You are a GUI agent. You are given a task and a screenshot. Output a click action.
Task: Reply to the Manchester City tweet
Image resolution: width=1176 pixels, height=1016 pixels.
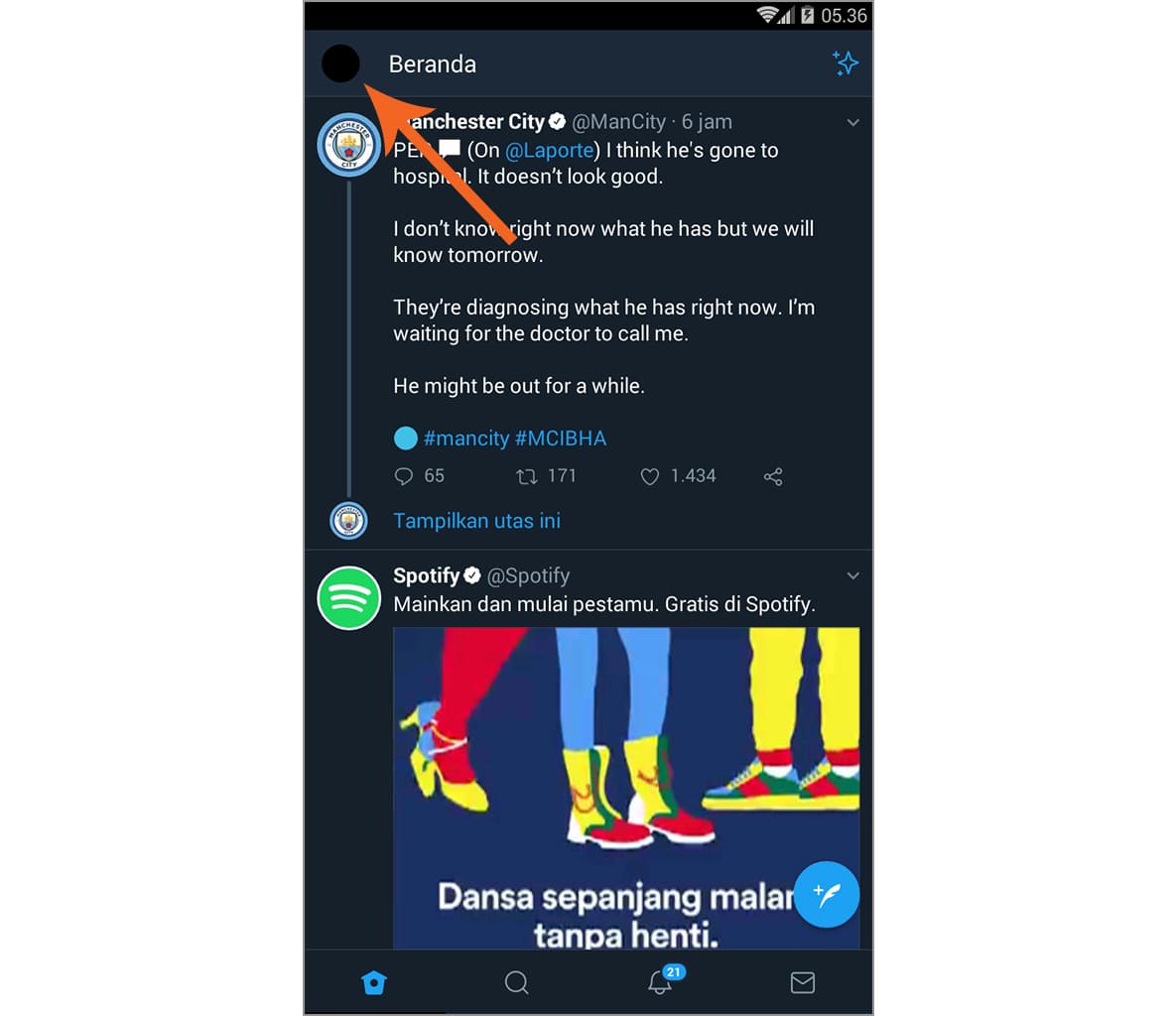tap(404, 476)
